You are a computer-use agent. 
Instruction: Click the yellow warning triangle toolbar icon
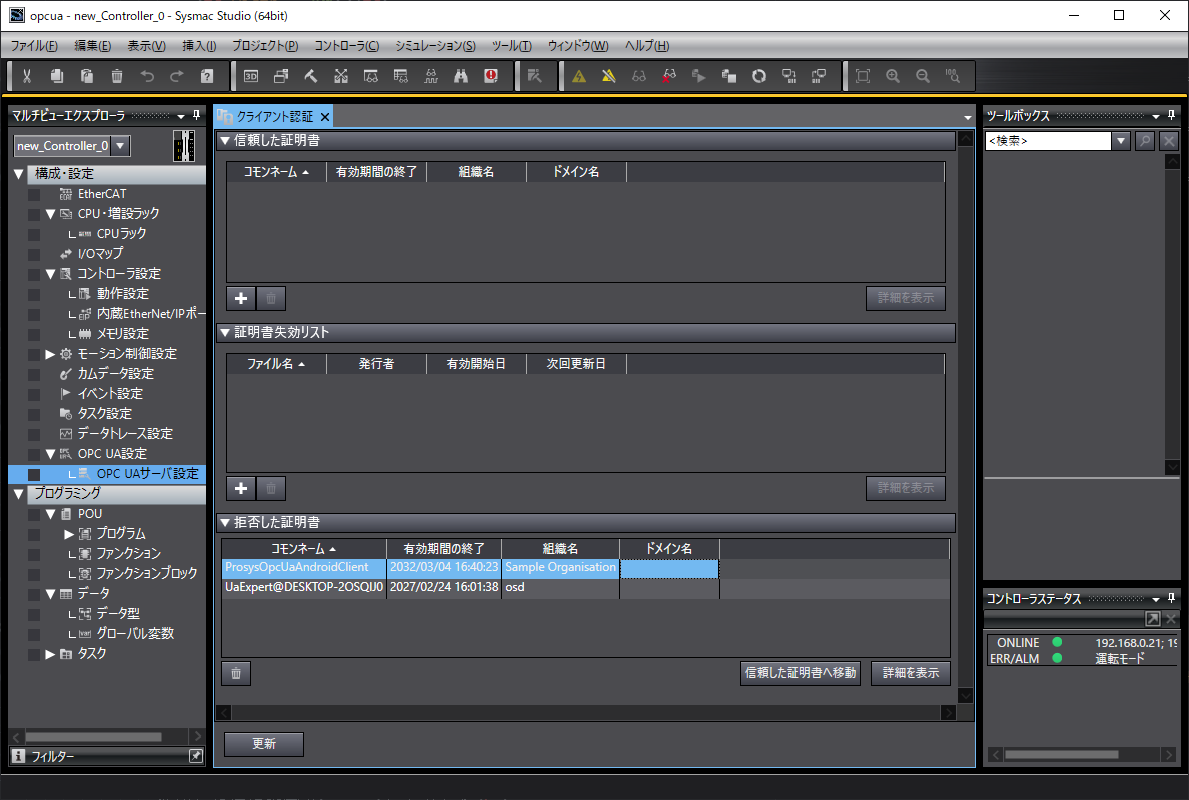(x=579, y=76)
